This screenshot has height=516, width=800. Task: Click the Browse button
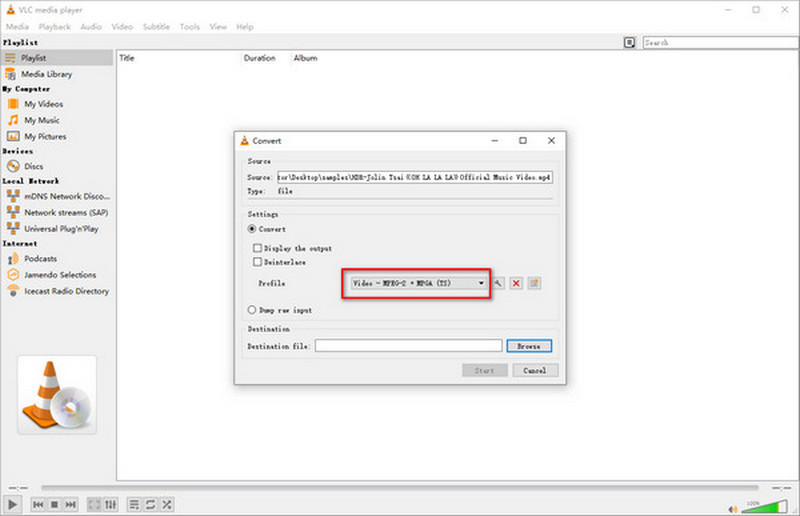529,346
